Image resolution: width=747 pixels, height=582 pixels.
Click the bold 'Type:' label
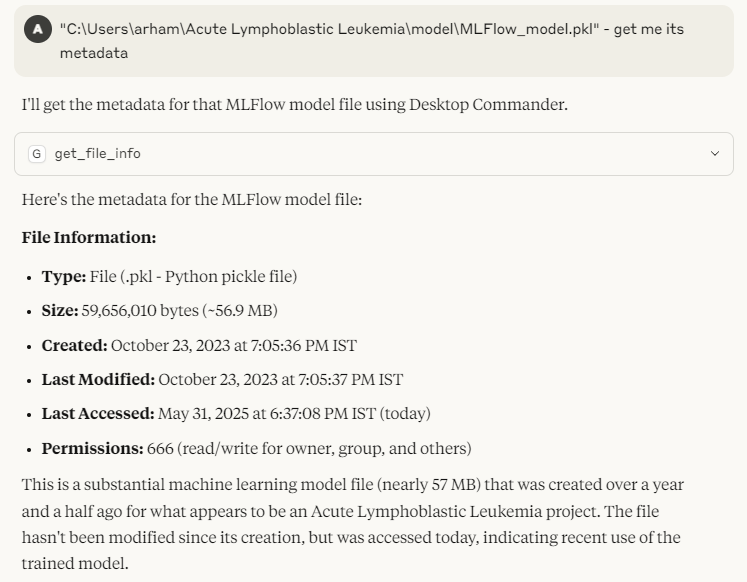(x=64, y=277)
